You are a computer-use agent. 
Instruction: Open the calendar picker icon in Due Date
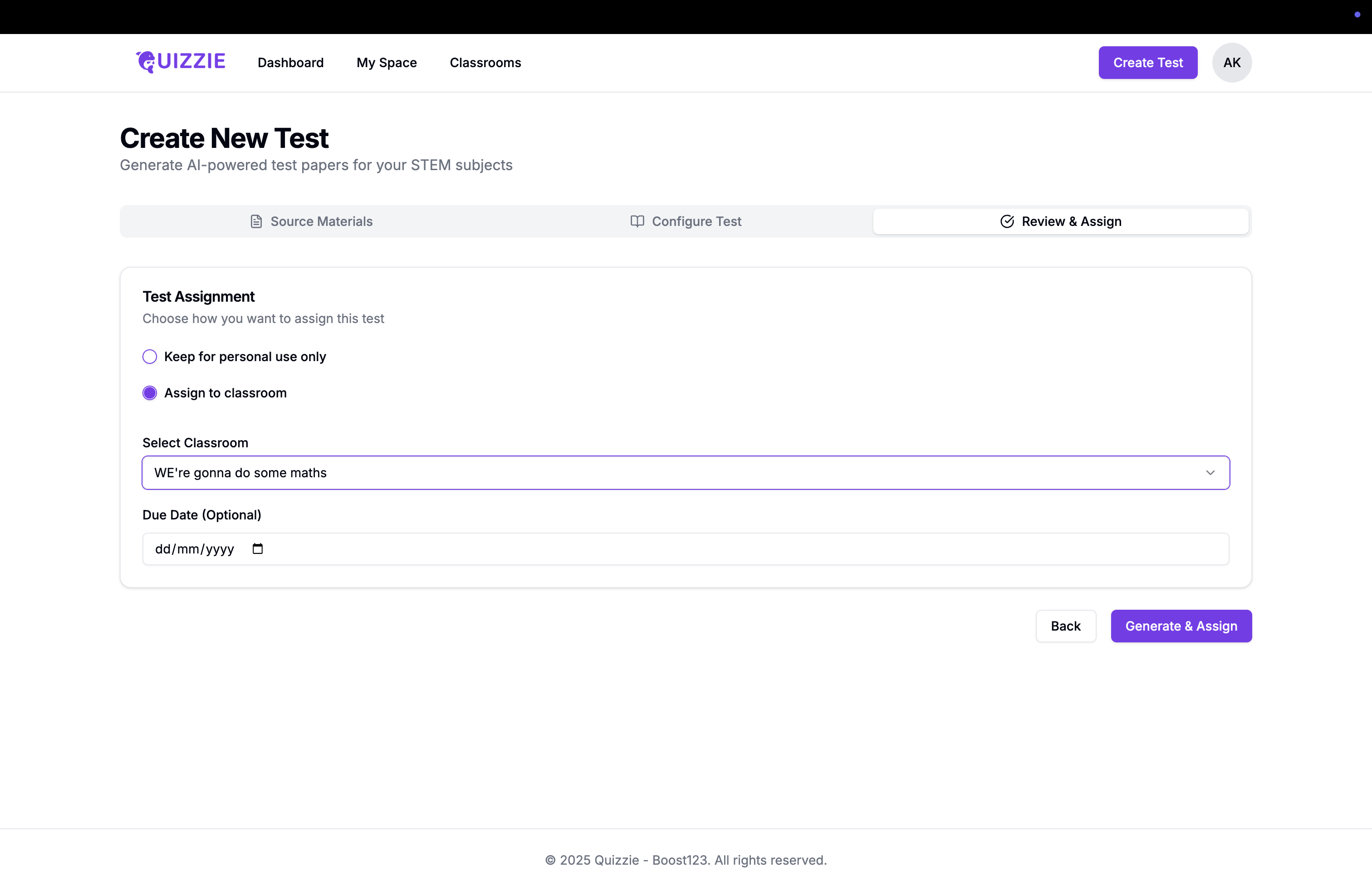(258, 548)
